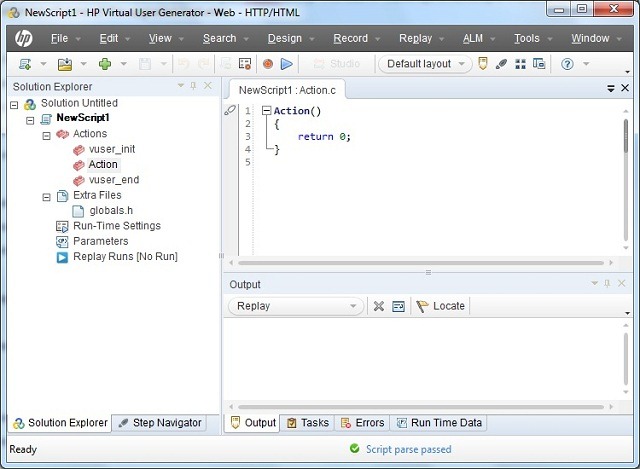Open the Record menu

[x=351, y=38]
